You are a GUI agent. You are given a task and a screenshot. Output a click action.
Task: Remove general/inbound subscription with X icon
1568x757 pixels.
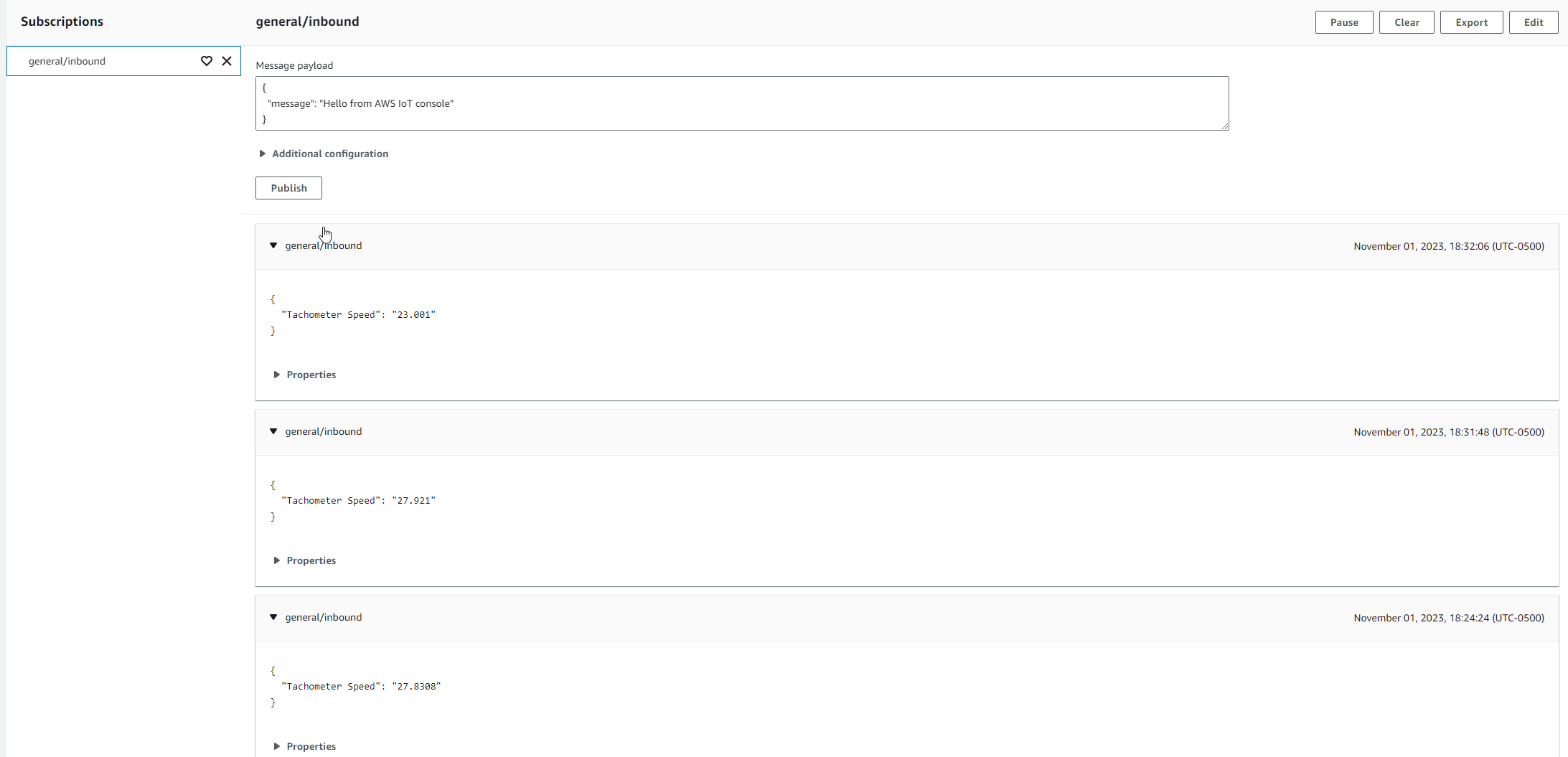227,61
